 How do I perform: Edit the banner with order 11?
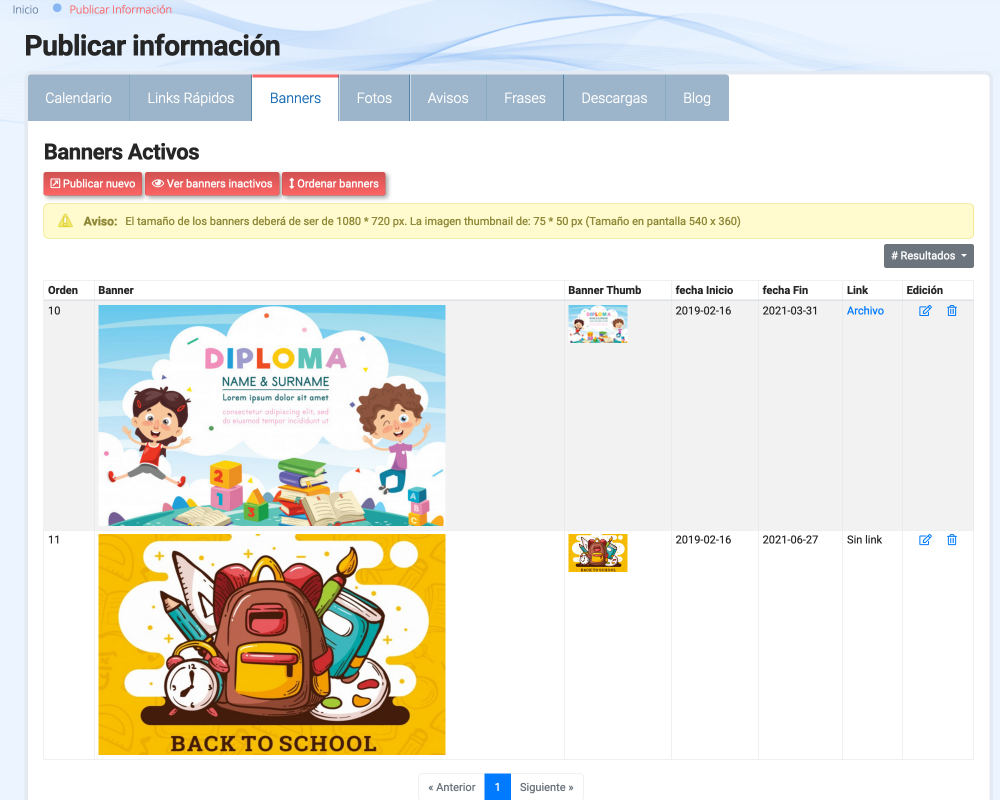(925, 540)
